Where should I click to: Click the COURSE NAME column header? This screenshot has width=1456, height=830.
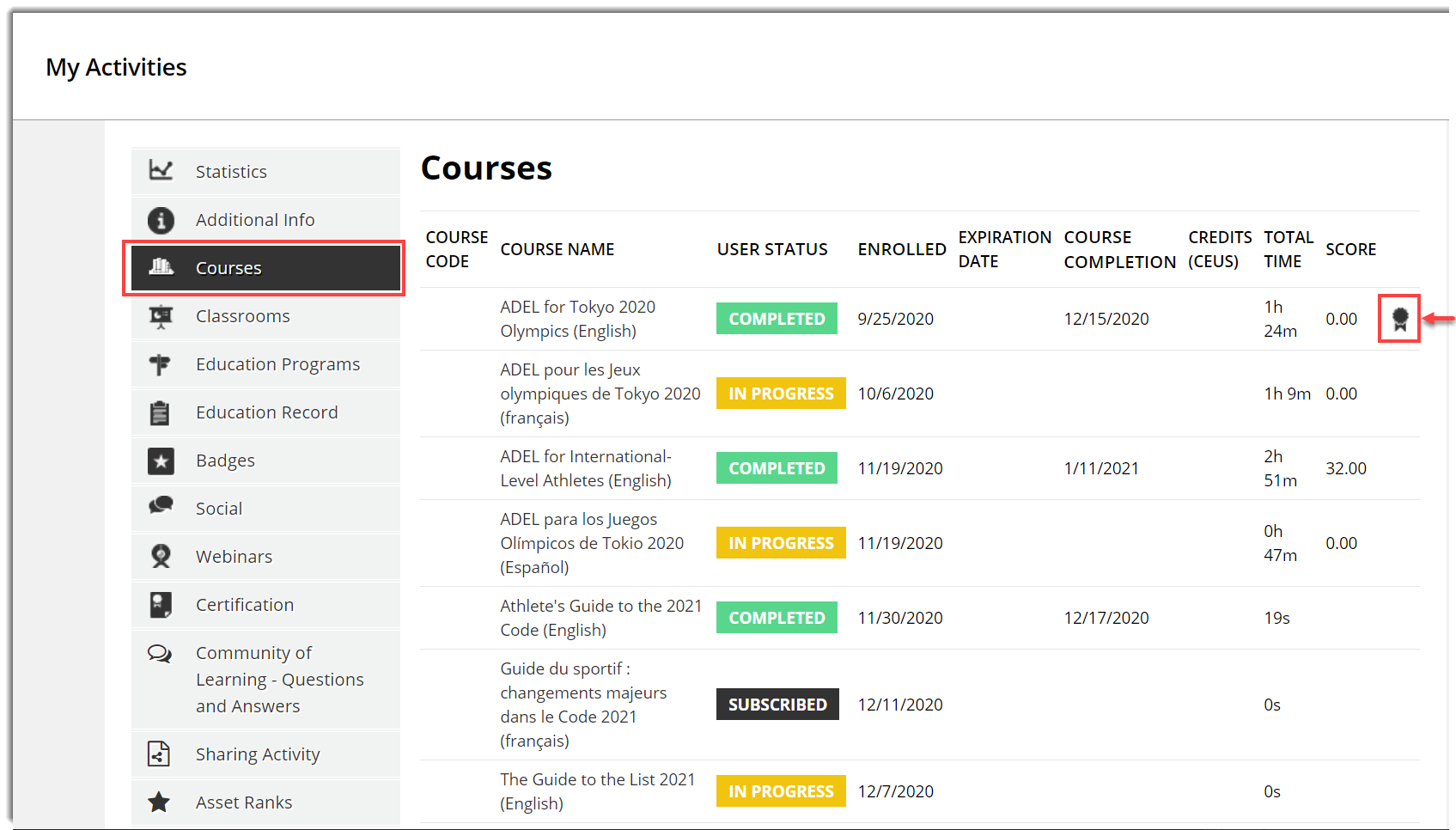click(557, 249)
